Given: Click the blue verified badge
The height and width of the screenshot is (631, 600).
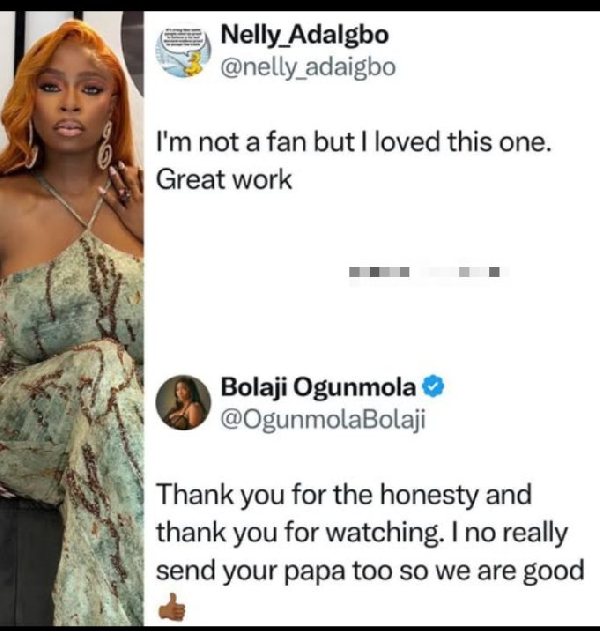Looking at the screenshot, I should pos(433,387).
